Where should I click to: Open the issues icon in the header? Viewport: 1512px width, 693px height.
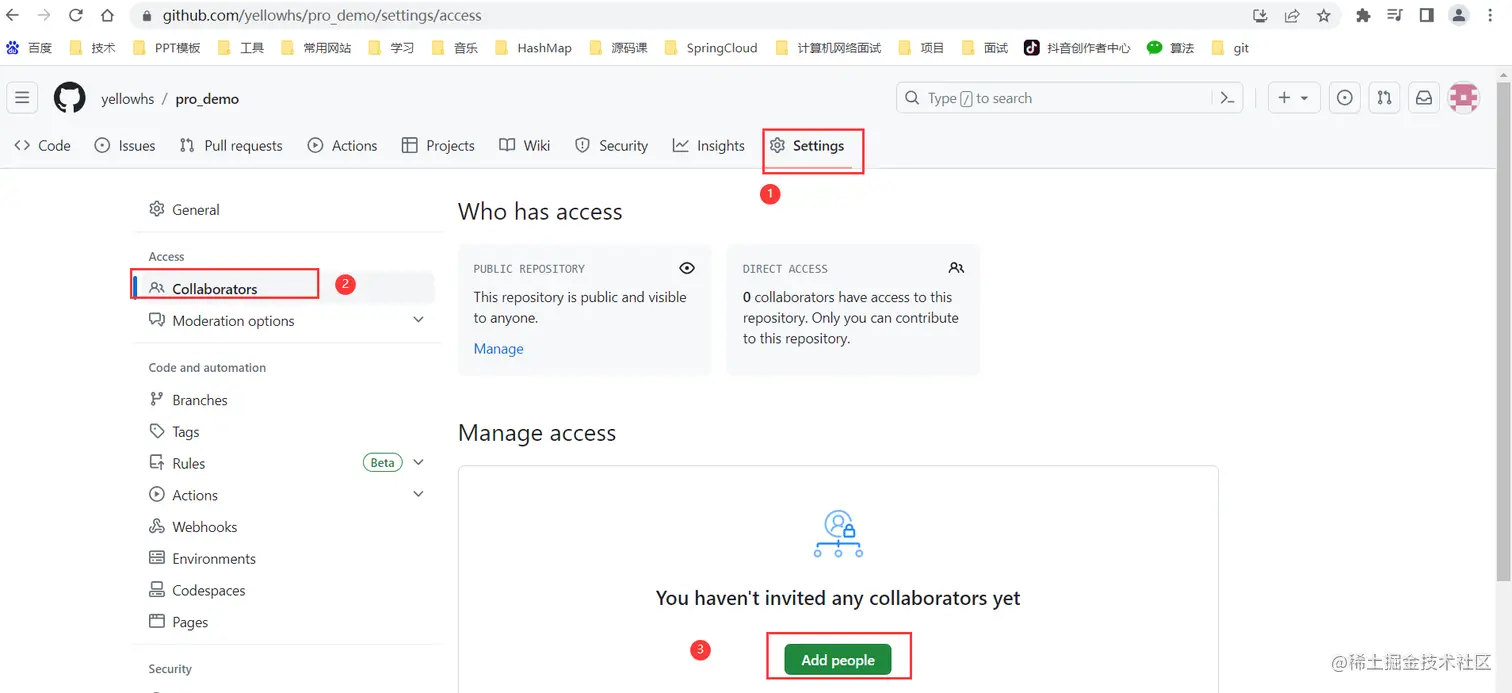(1345, 98)
